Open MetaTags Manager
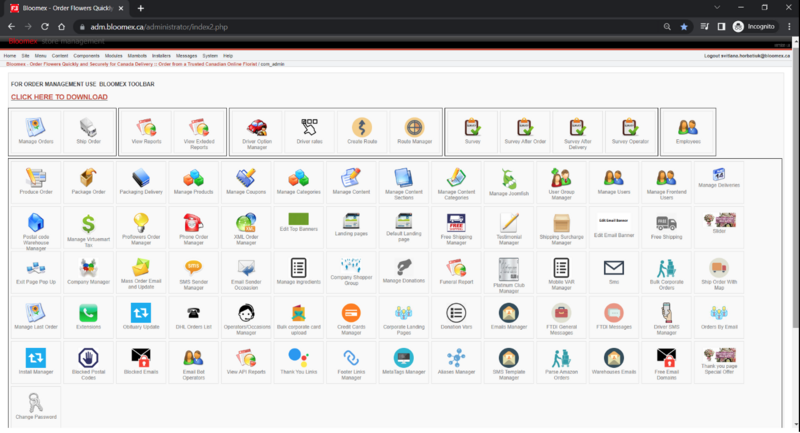The image size is (800, 433). click(404, 362)
